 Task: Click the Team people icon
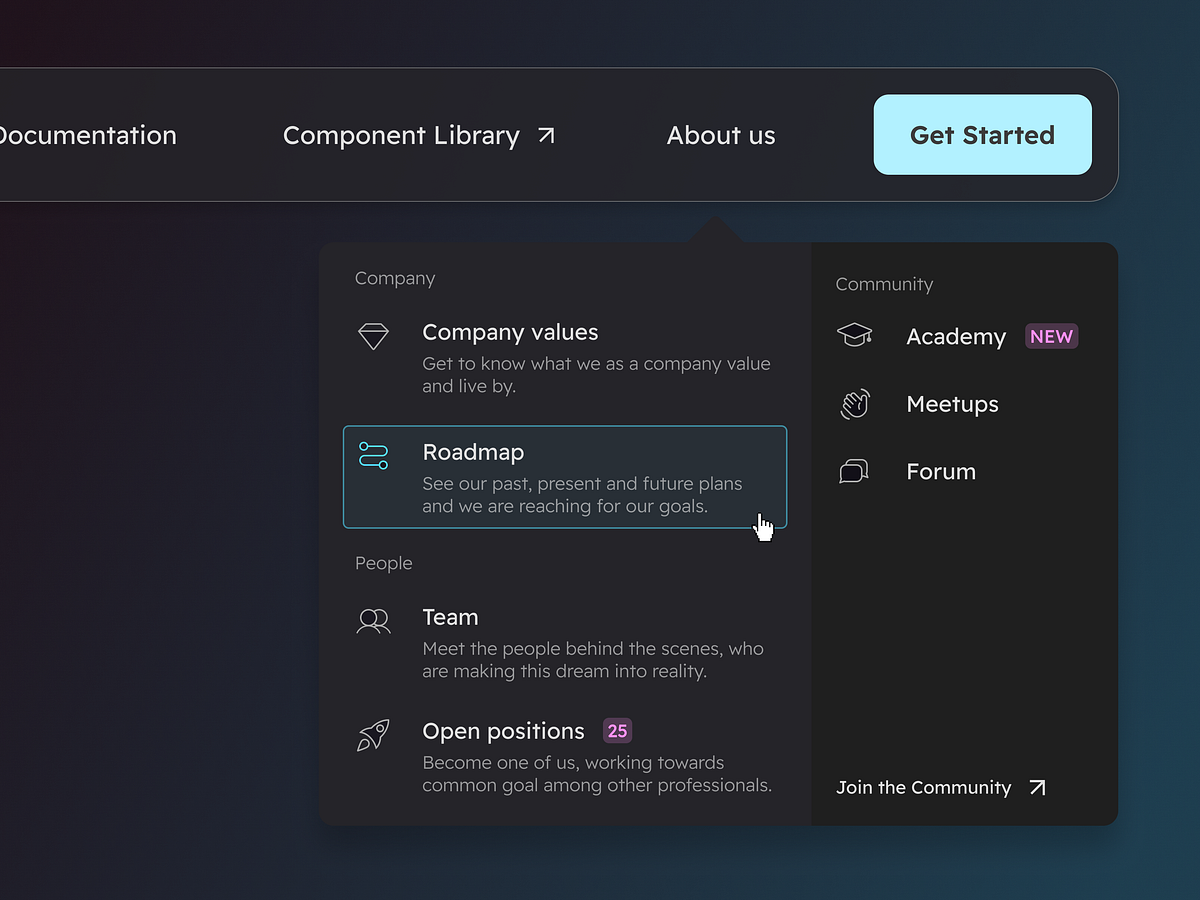(373, 621)
